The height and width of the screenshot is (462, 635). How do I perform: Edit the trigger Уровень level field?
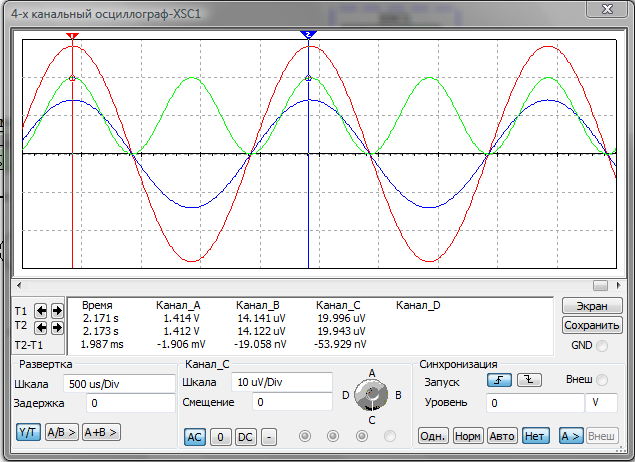click(535, 403)
